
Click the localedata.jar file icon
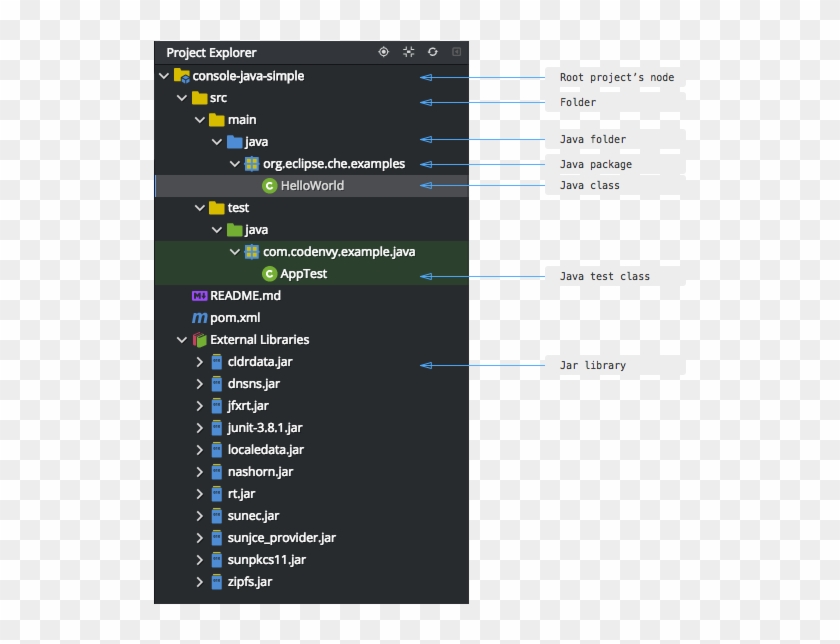tap(216, 450)
